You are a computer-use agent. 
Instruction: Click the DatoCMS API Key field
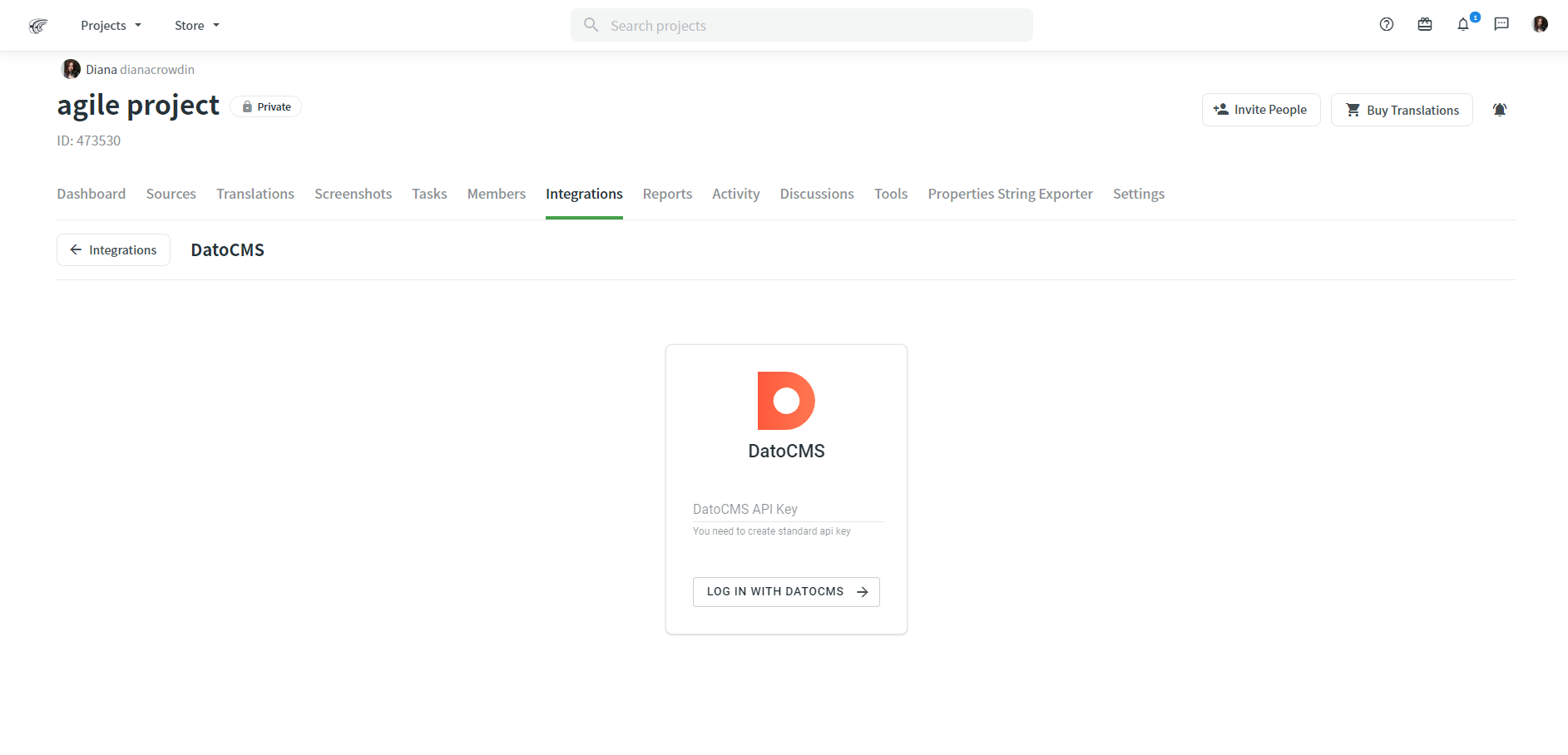pyautogui.click(x=787, y=509)
